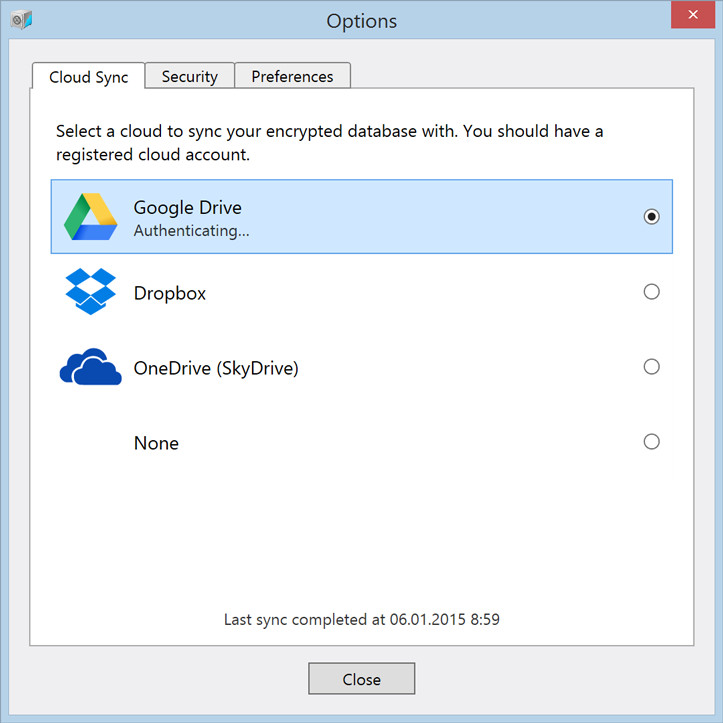Screen dimensions: 723x723
Task: Open the Preferences tab
Action: coord(292,76)
